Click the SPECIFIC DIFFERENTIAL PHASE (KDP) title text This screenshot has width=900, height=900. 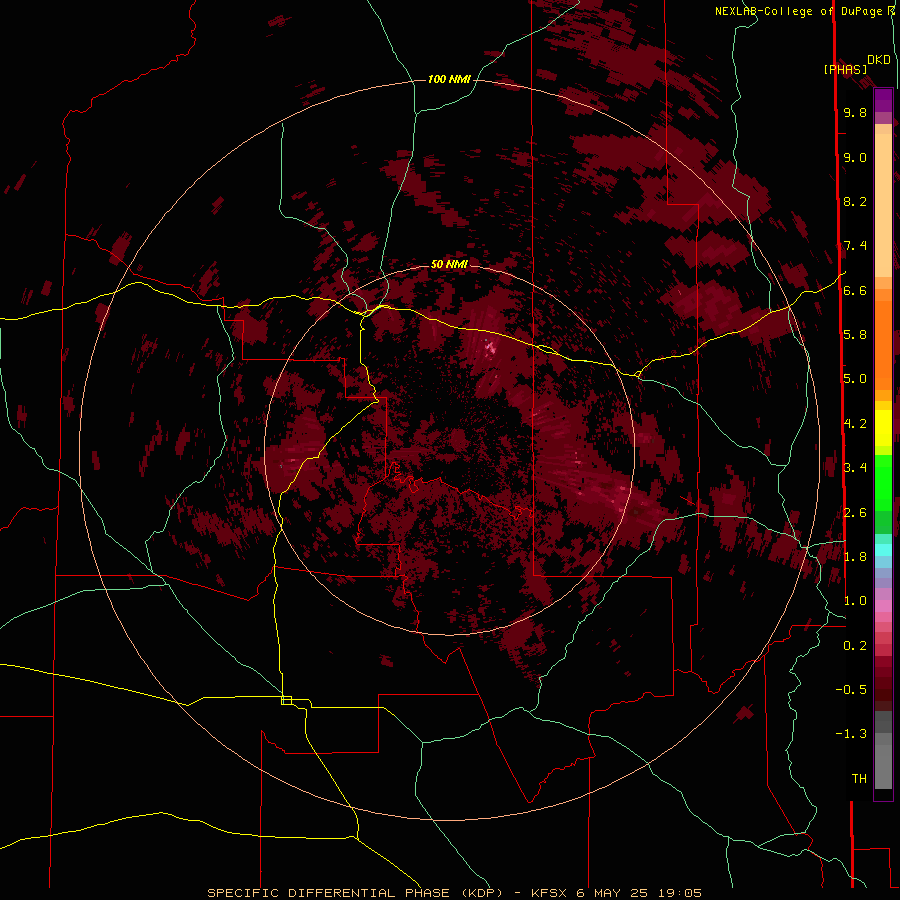(x=357, y=893)
